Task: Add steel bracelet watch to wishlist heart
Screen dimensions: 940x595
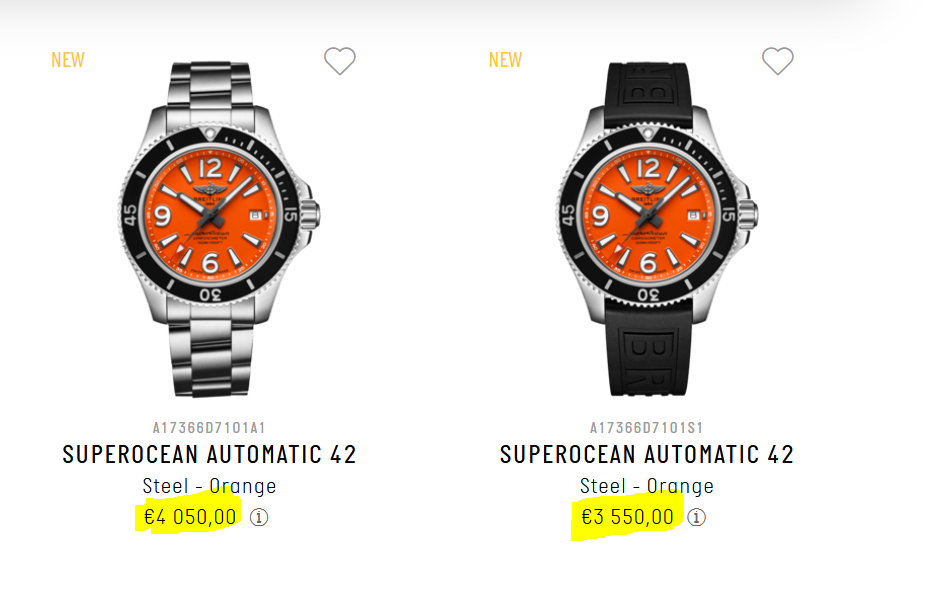Action: point(340,61)
